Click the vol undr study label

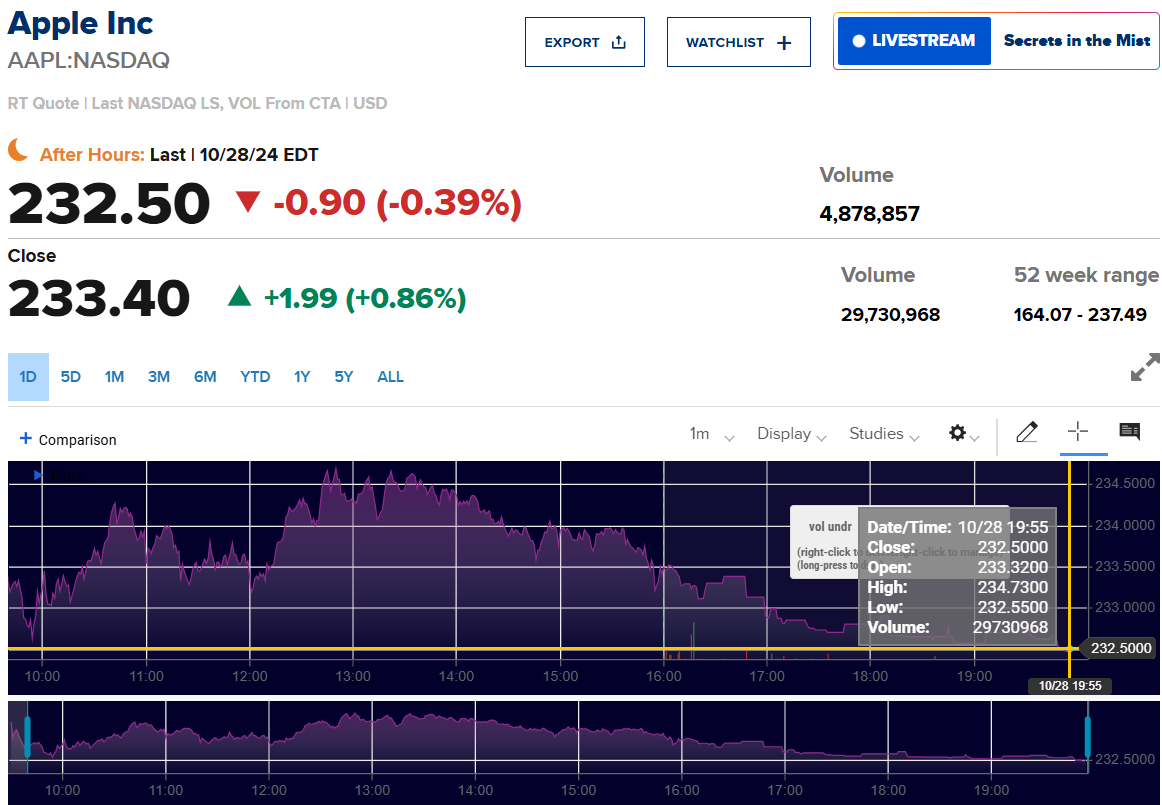830,527
